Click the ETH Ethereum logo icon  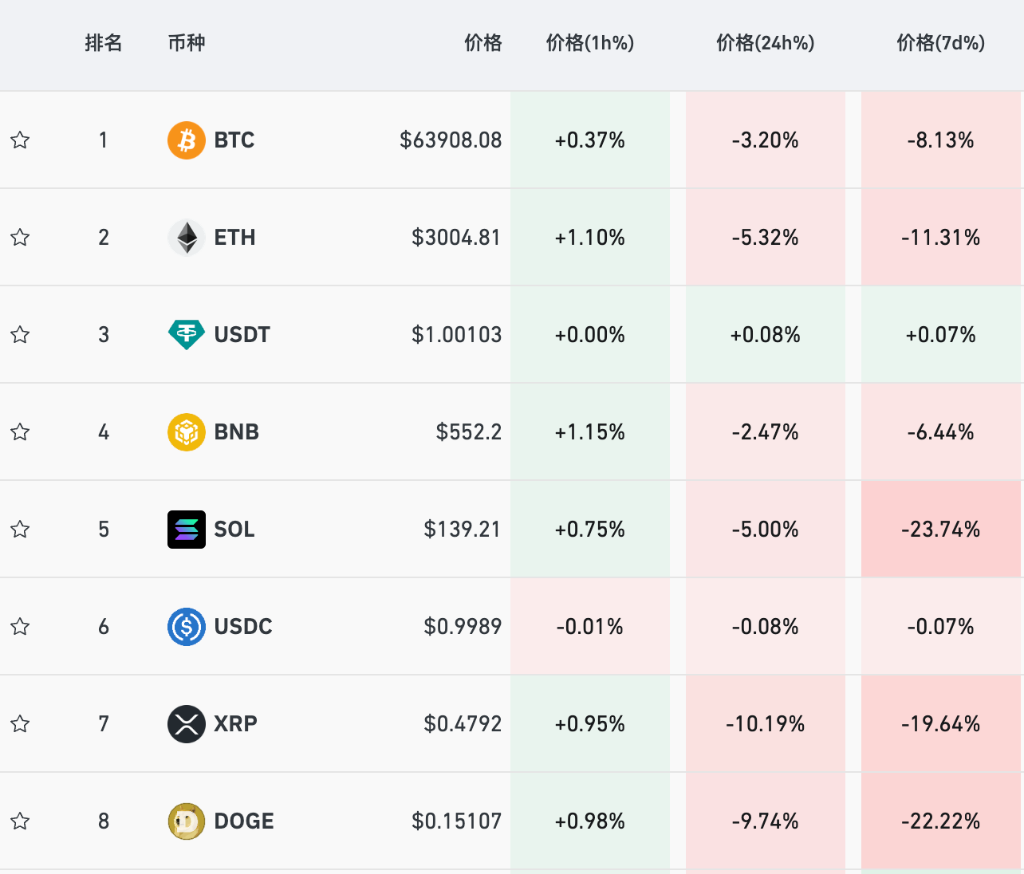(185, 237)
